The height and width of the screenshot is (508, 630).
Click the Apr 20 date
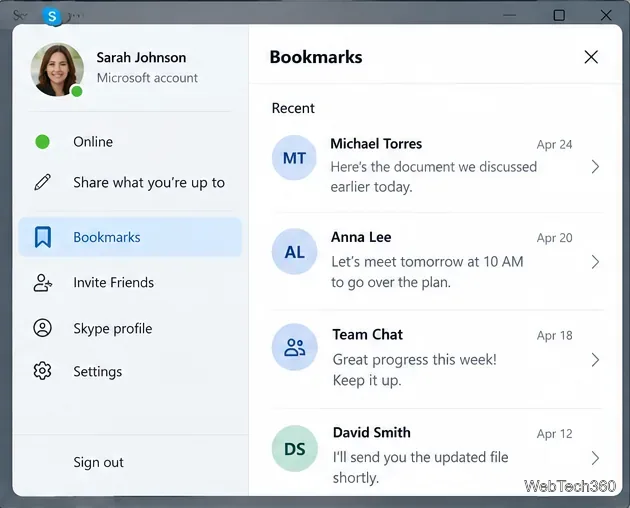point(554,238)
